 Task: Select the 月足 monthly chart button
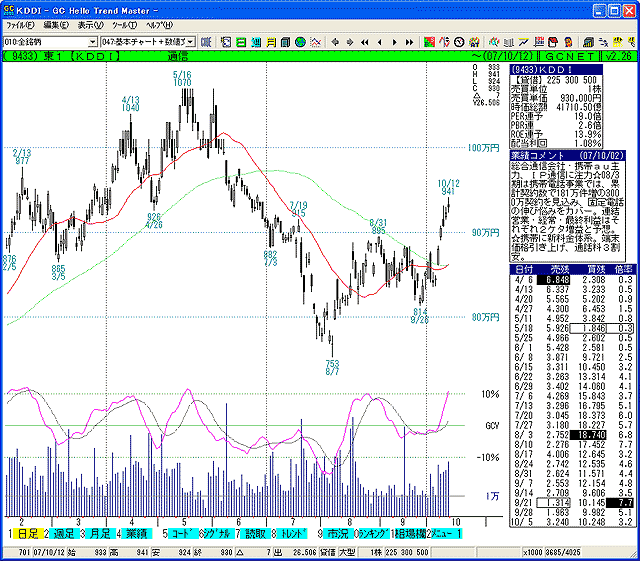(100, 533)
